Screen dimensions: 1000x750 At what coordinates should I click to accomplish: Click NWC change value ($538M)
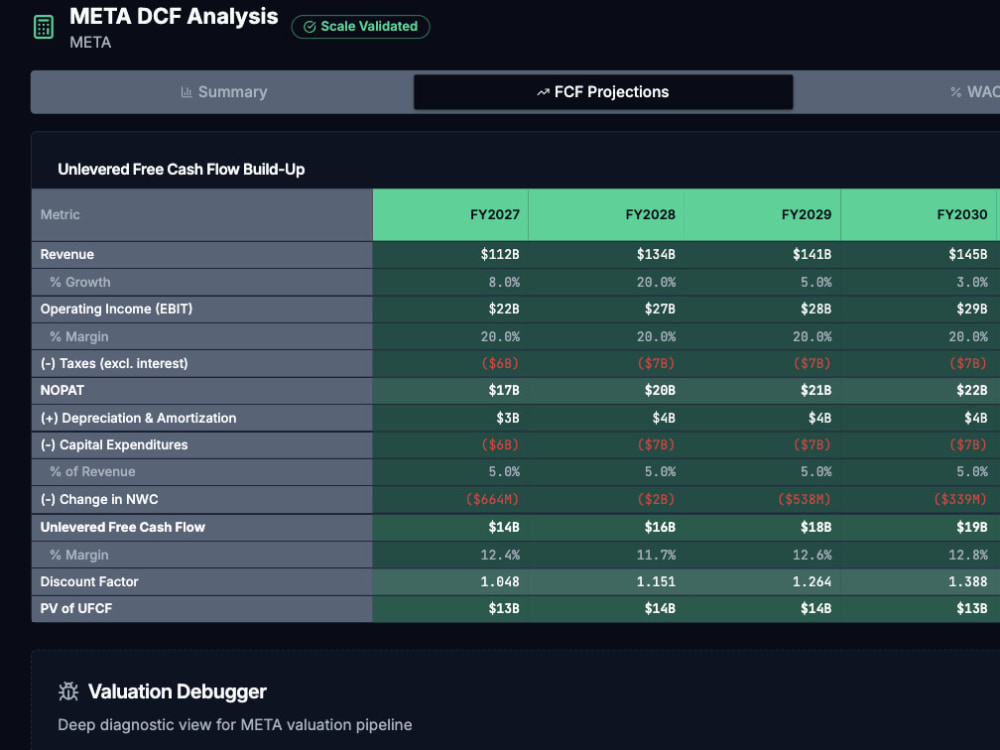(x=804, y=499)
